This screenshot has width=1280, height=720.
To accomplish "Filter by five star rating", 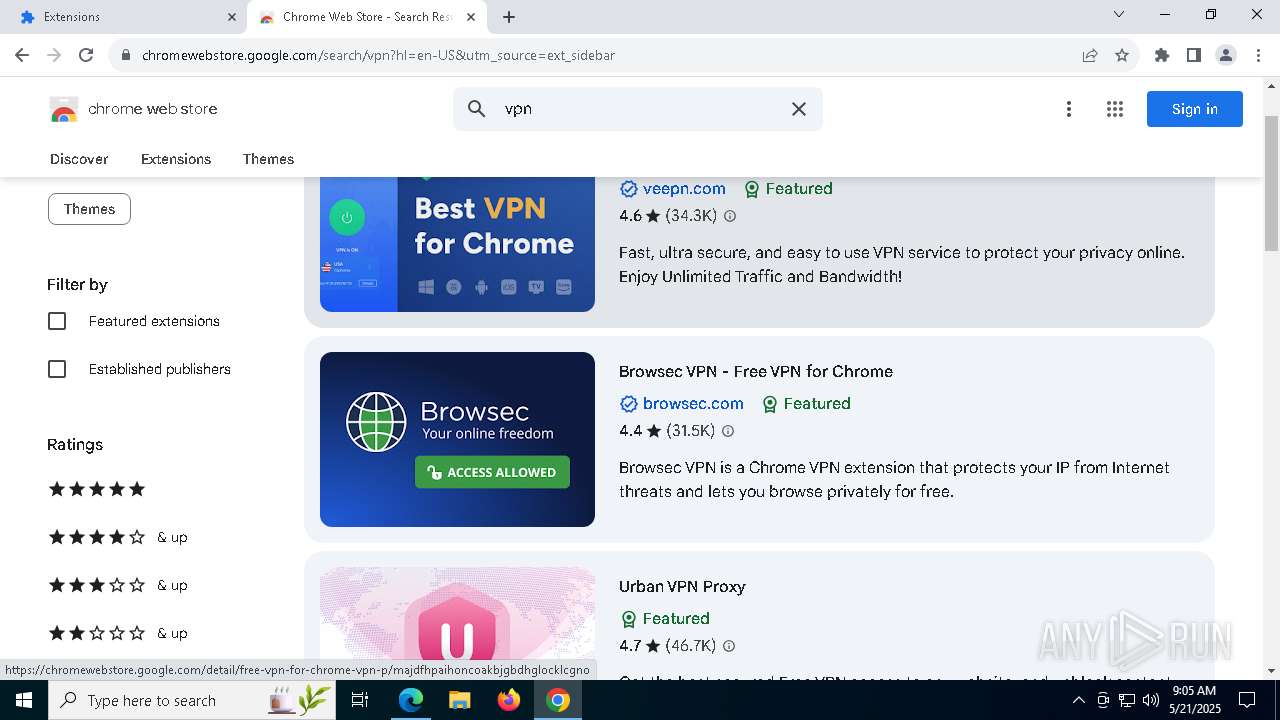I will coord(97,489).
